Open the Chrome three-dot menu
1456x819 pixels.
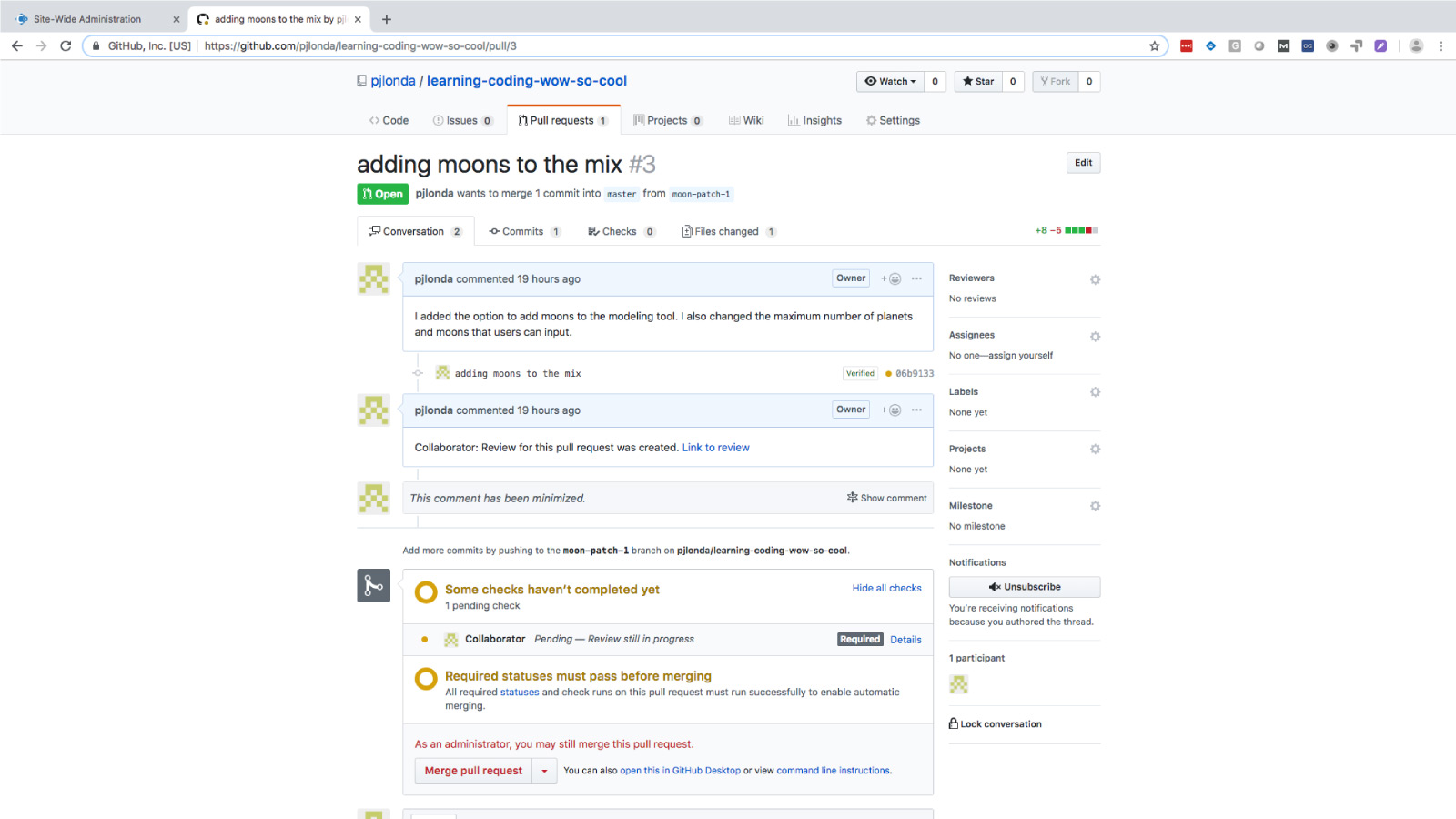pyautogui.click(x=1441, y=46)
